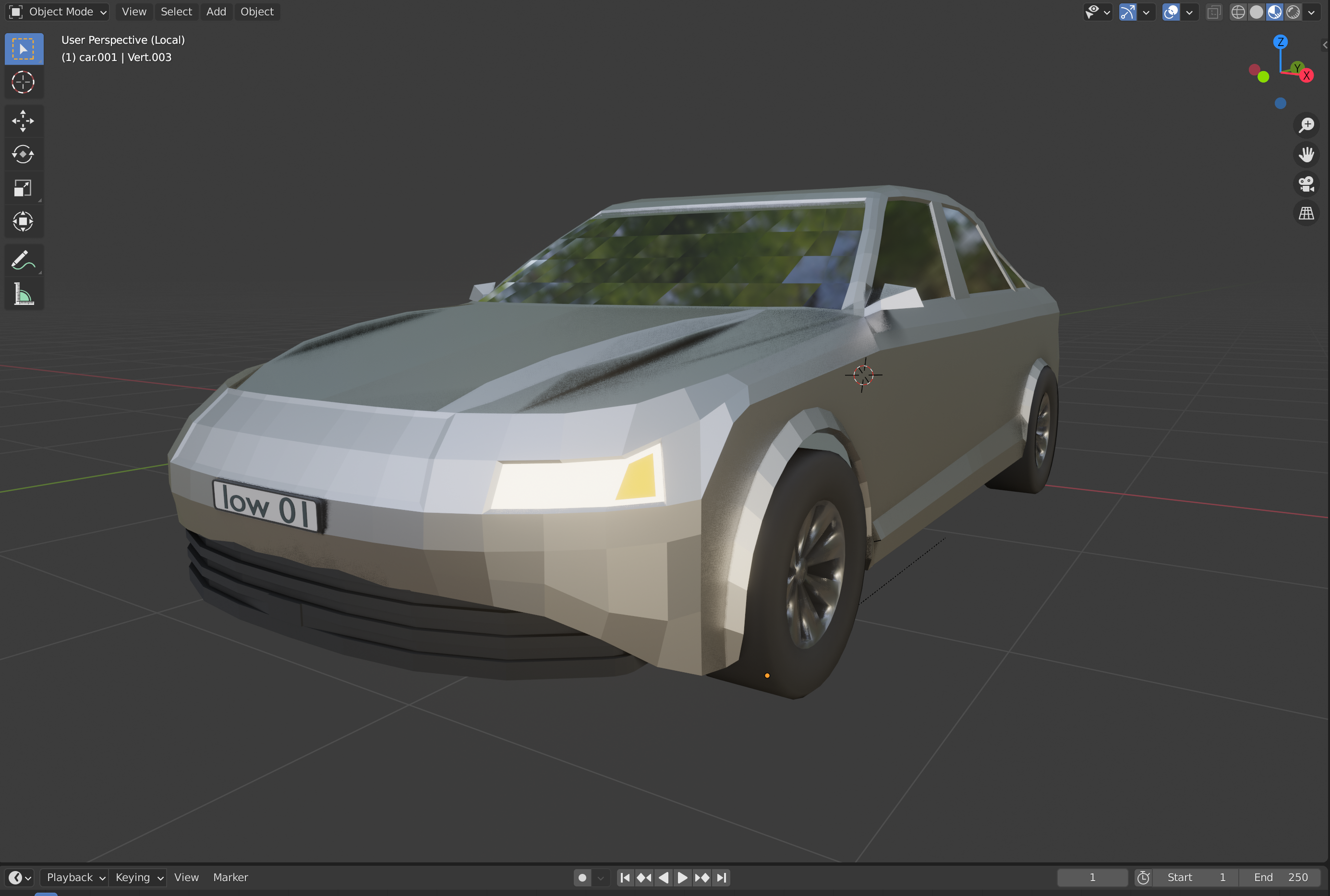Toggle the camera view icon
This screenshot has width=1330, height=896.
1306,184
